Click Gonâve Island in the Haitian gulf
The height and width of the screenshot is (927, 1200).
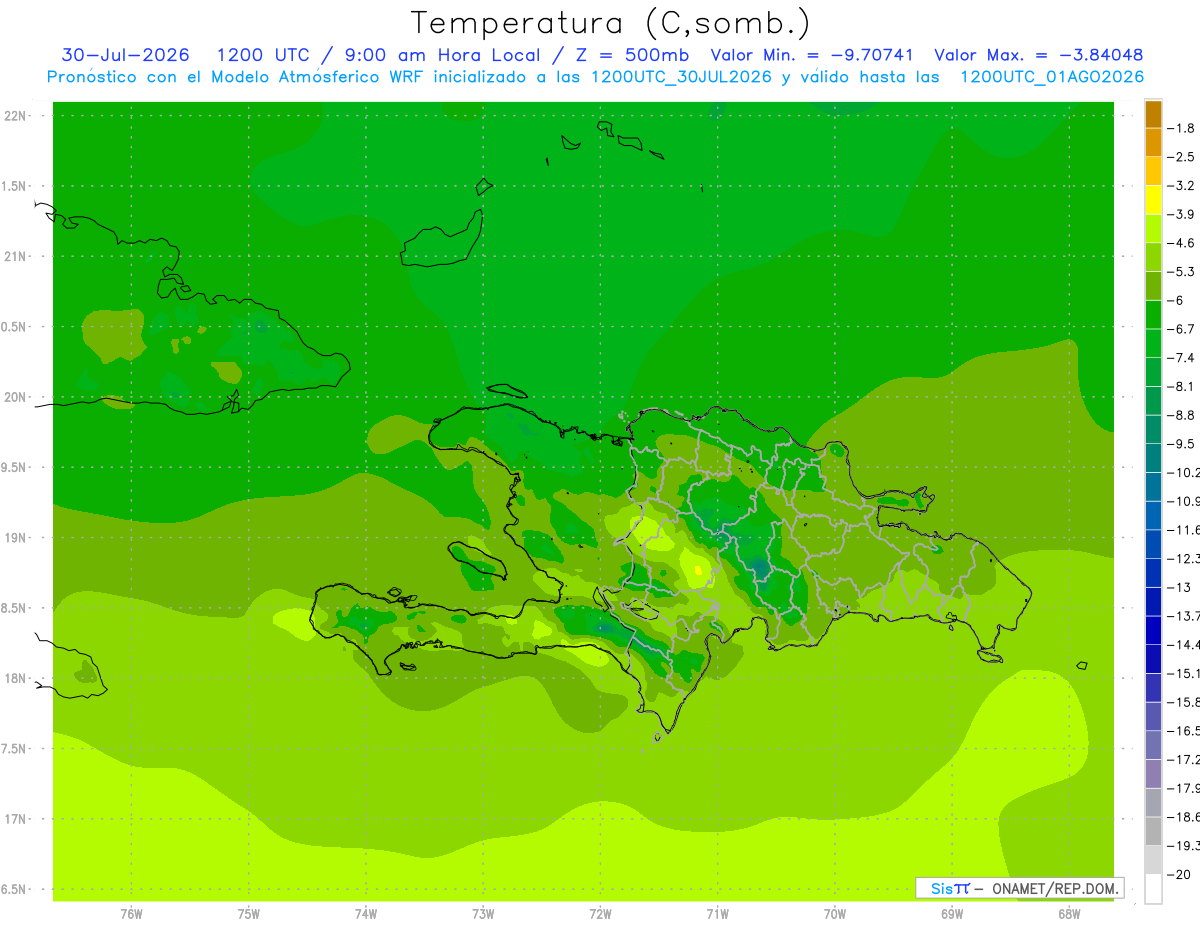478,559
